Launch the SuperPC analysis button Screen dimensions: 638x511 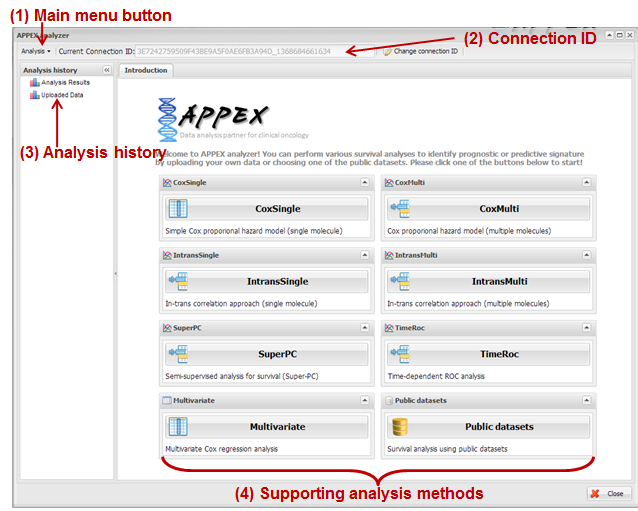point(267,354)
